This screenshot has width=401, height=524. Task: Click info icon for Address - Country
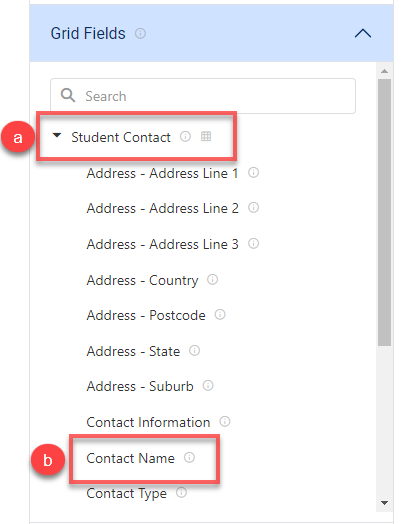coord(213,279)
